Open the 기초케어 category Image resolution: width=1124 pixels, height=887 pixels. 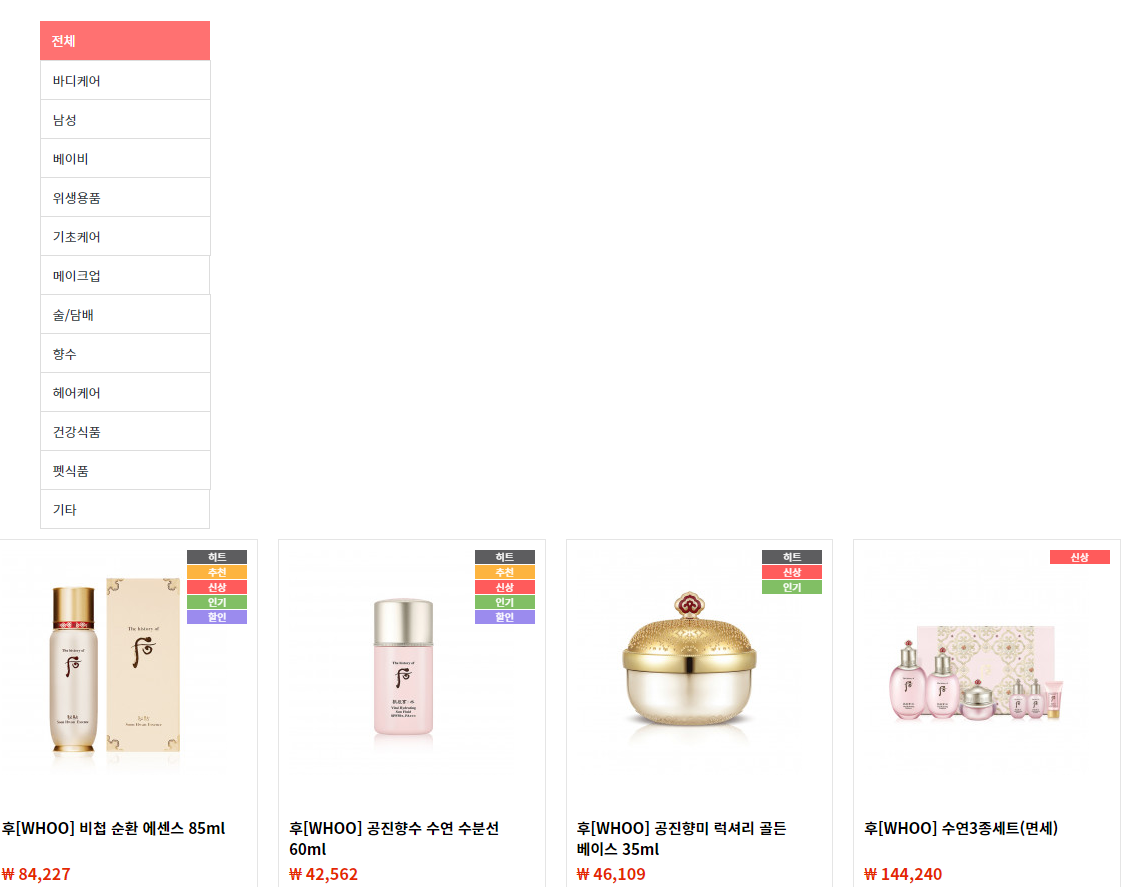[x=125, y=237]
